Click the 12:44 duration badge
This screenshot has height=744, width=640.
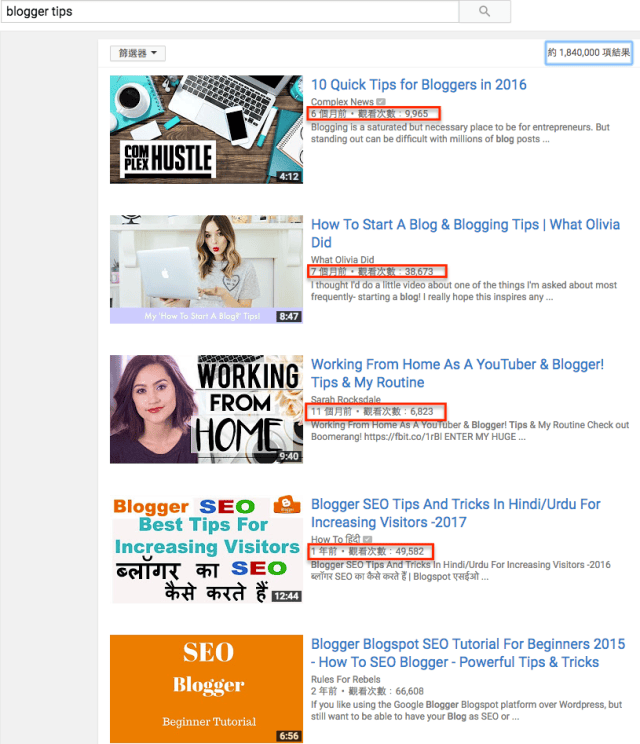click(287, 596)
